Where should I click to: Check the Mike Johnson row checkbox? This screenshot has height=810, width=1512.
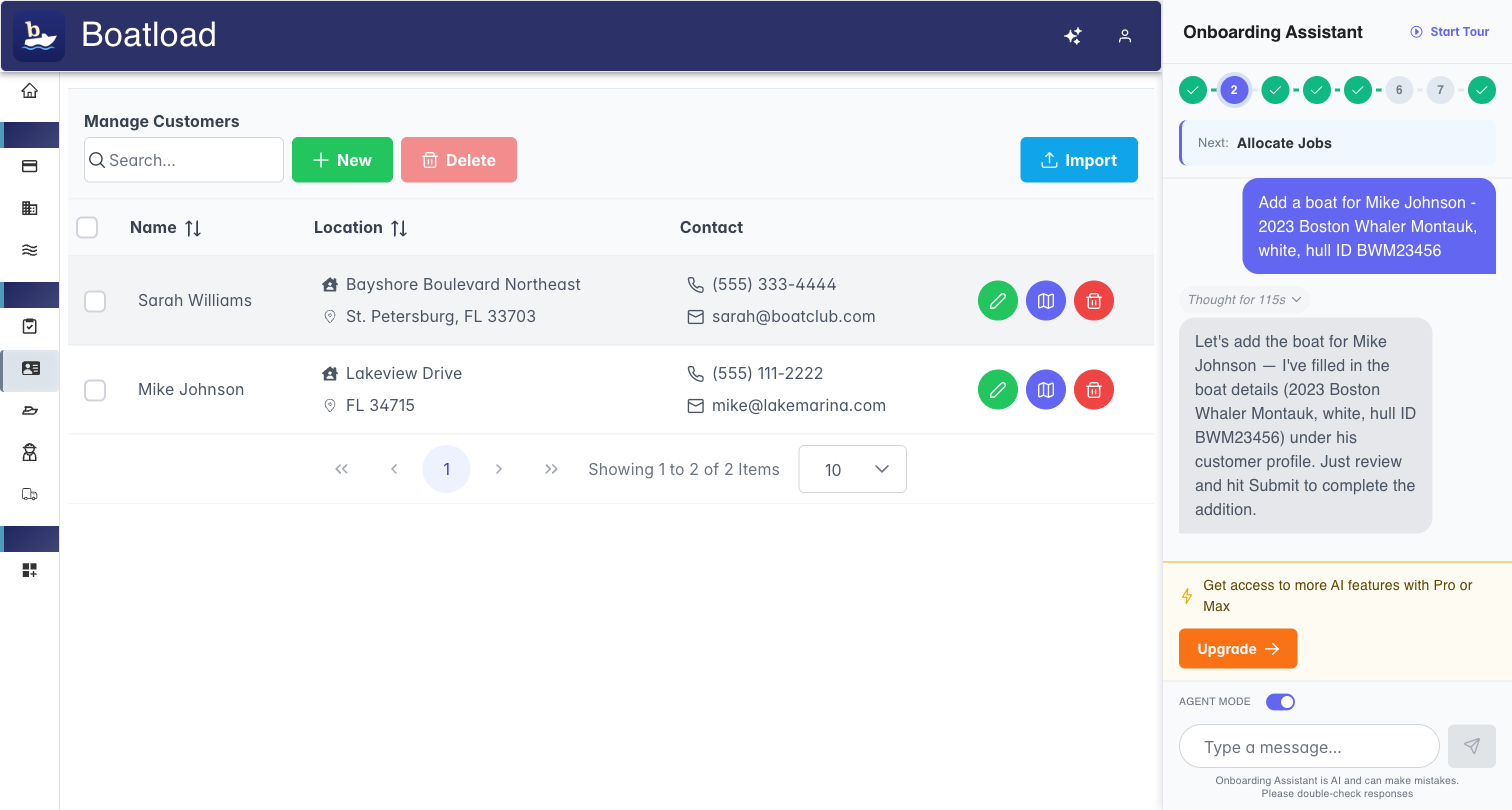click(x=95, y=390)
